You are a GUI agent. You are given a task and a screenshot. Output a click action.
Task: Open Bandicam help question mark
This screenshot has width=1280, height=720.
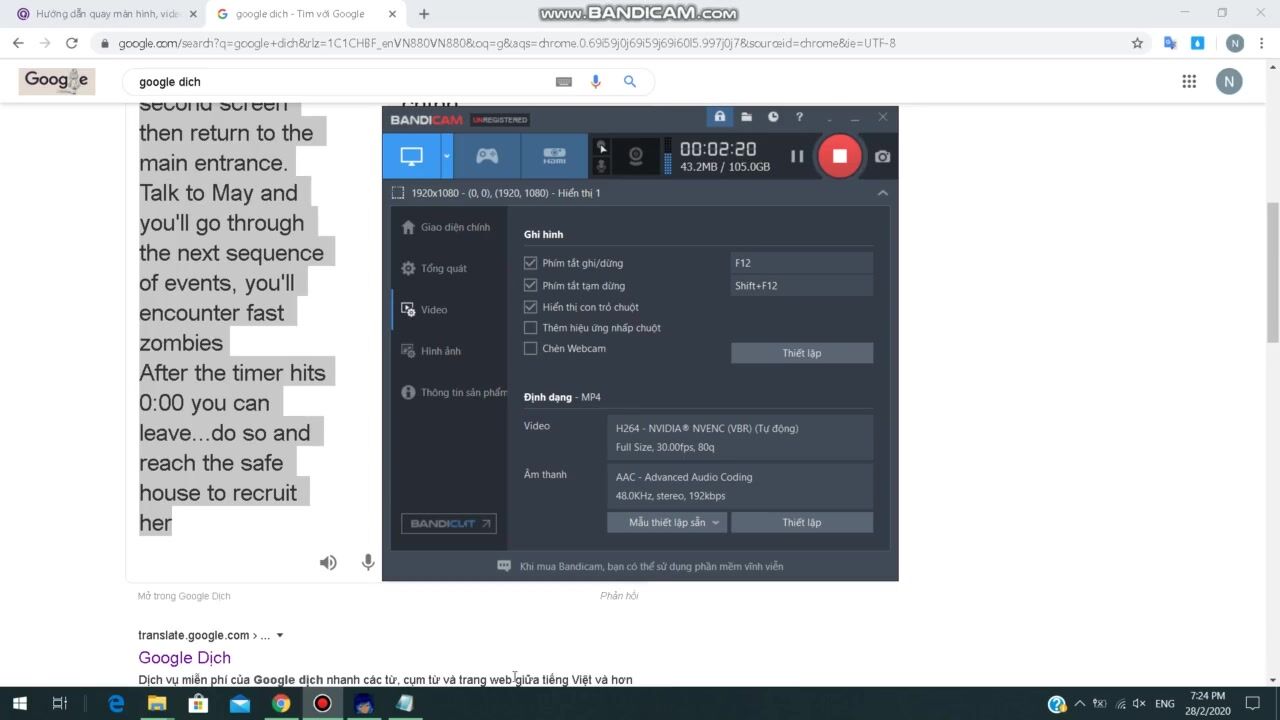(799, 117)
